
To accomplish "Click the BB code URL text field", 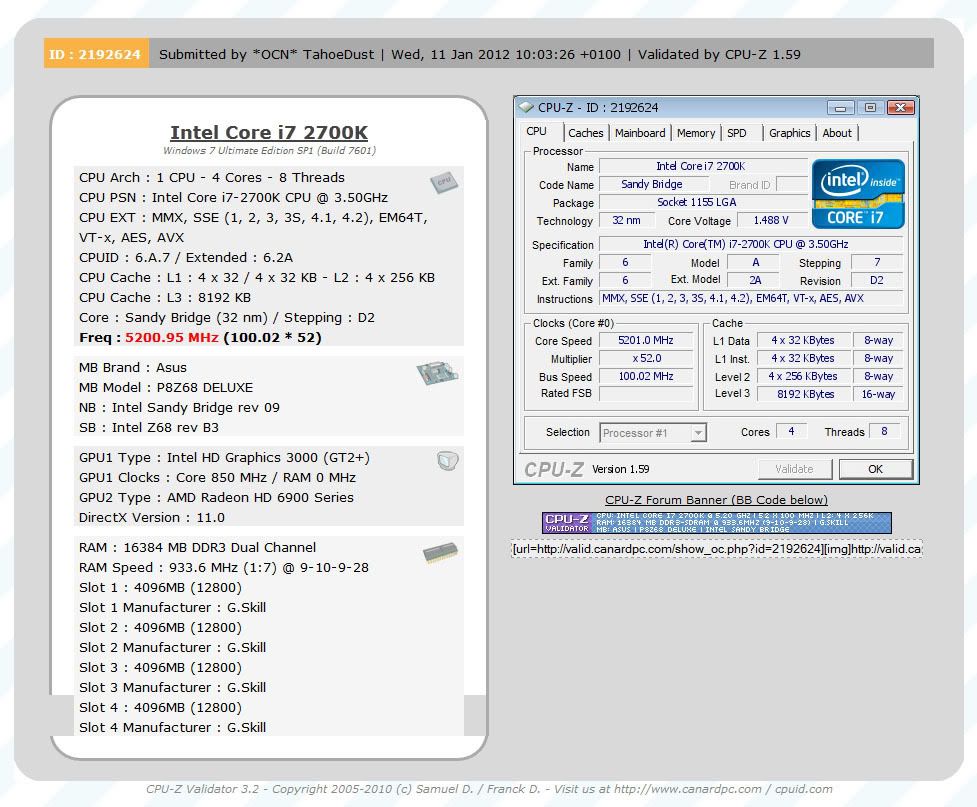I will tap(717, 549).
